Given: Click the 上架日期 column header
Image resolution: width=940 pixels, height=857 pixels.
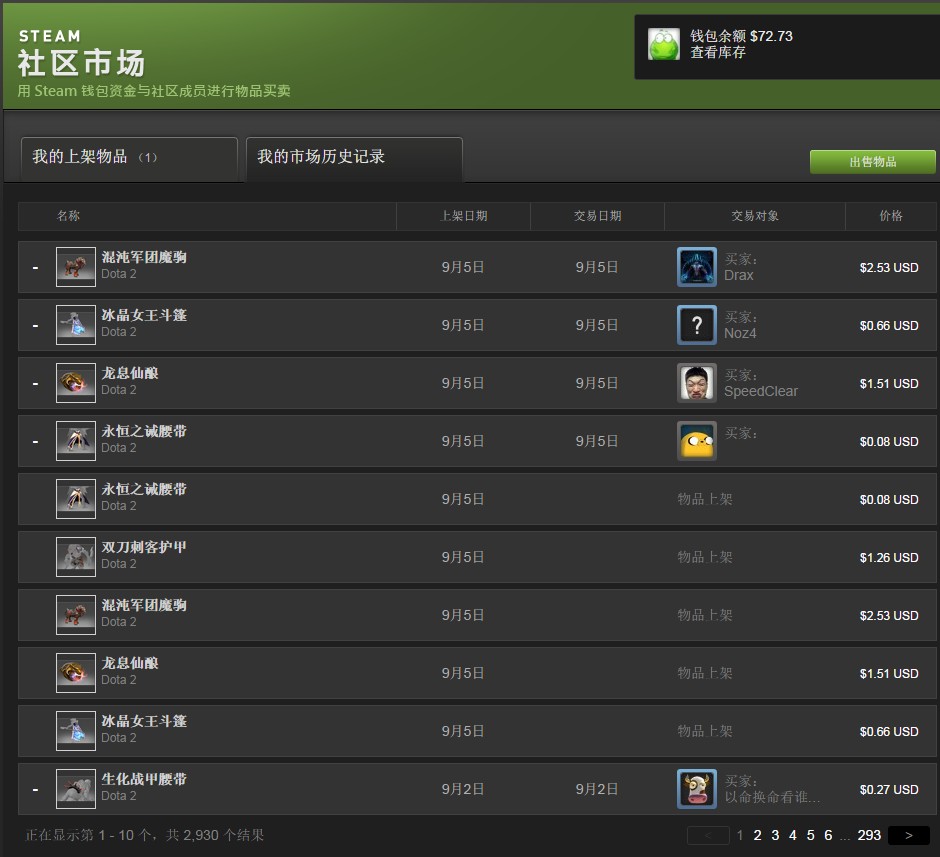Looking at the screenshot, I should 463,216.
